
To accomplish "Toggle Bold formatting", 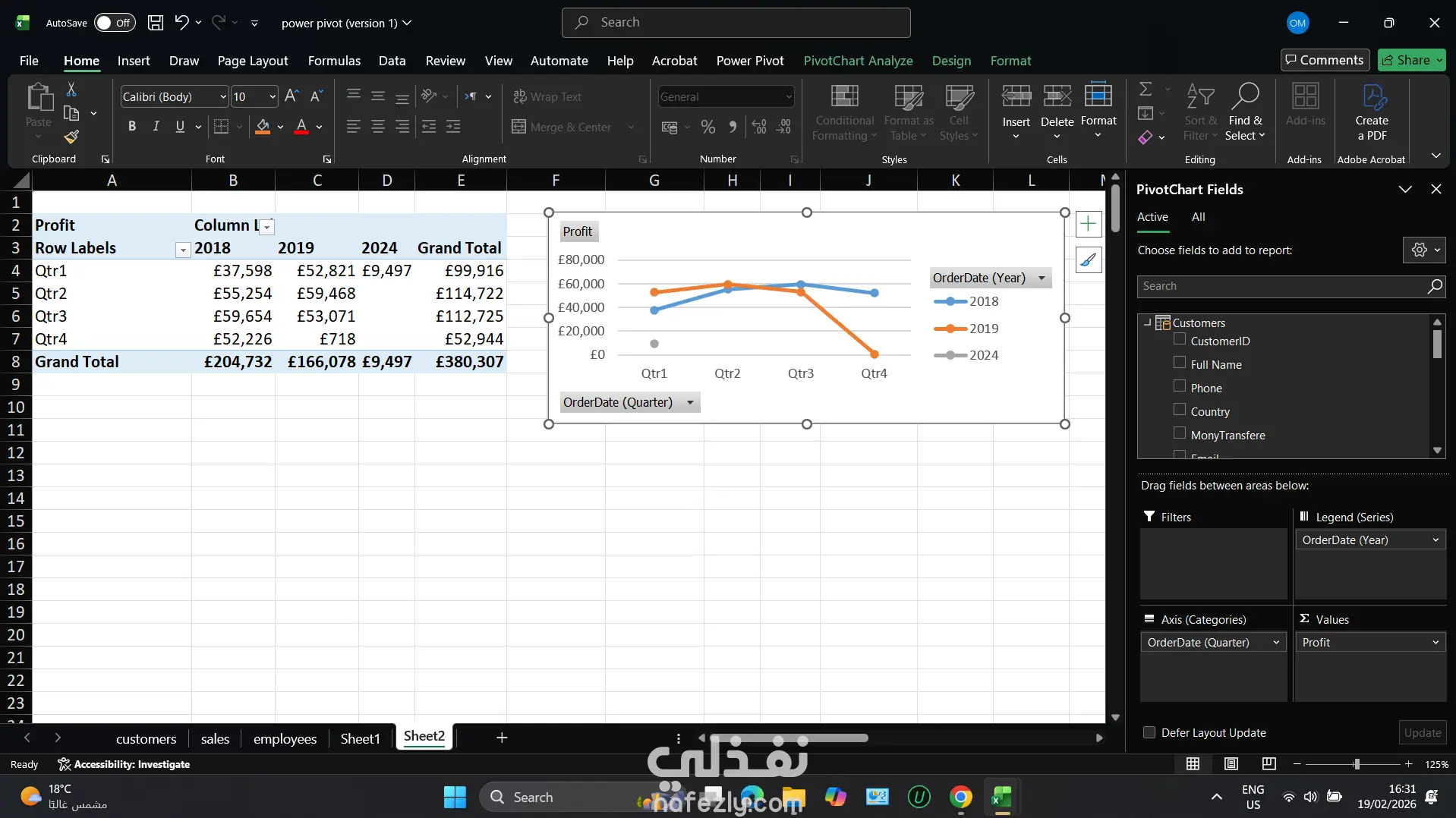I will (x=132, y=127).
